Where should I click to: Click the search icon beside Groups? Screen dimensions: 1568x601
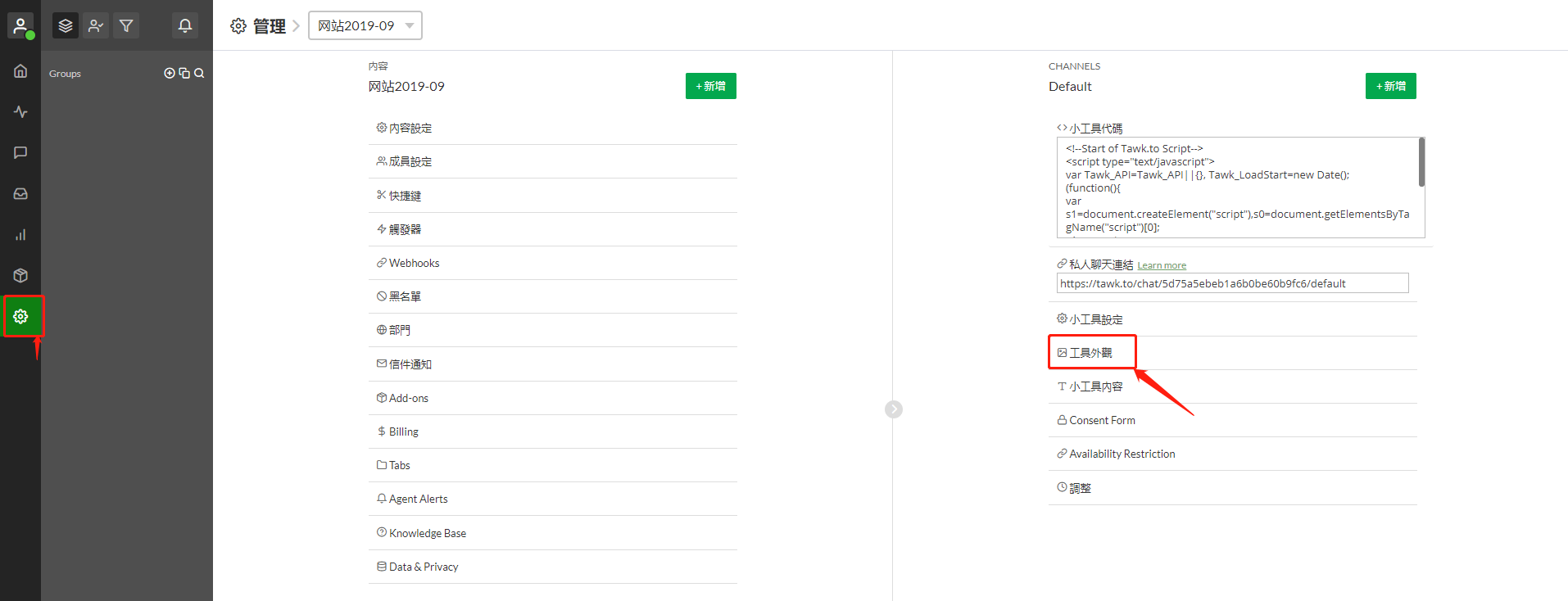(199, 74)
